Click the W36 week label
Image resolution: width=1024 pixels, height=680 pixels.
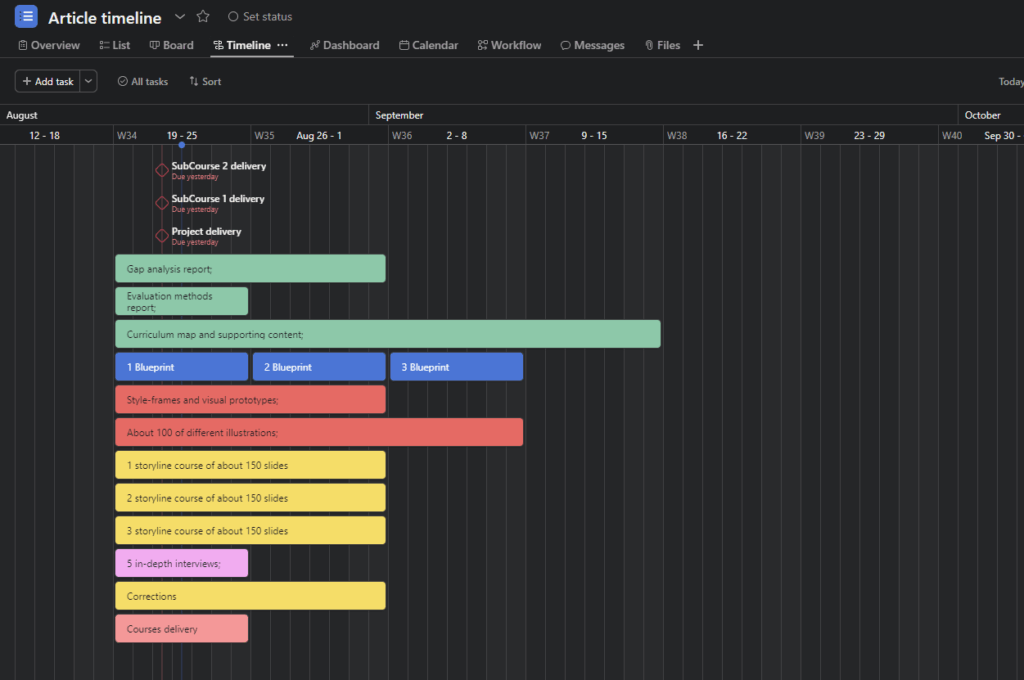(x=402, y=135)
